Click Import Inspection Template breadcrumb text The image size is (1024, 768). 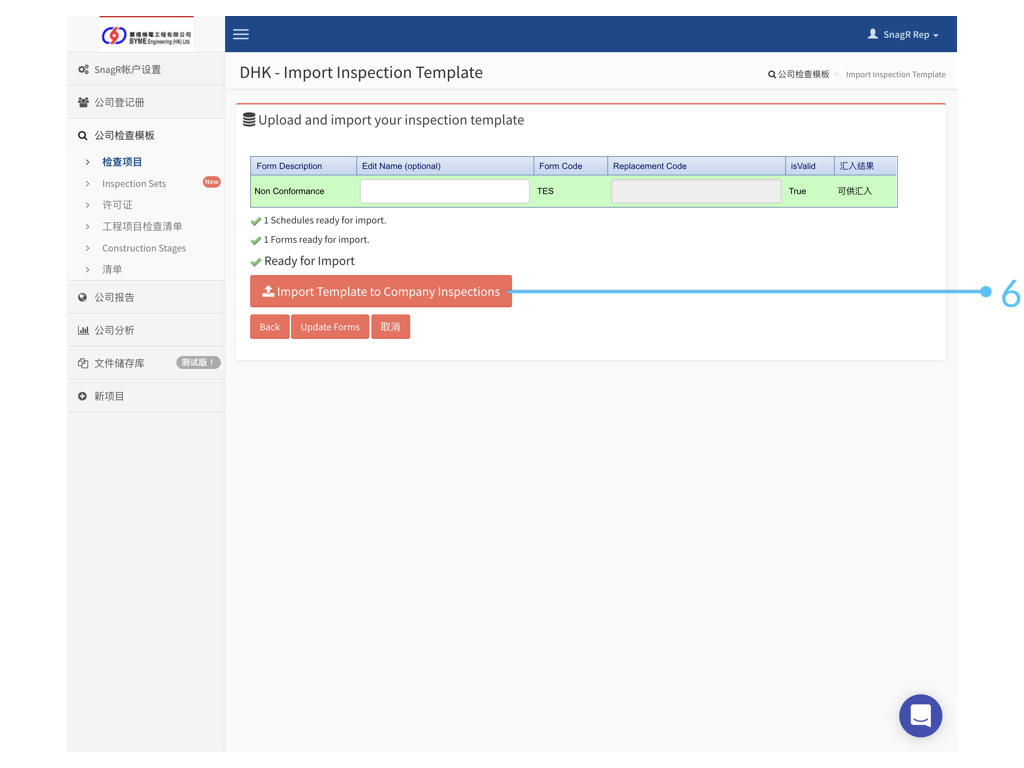click(x=895, y=74)
